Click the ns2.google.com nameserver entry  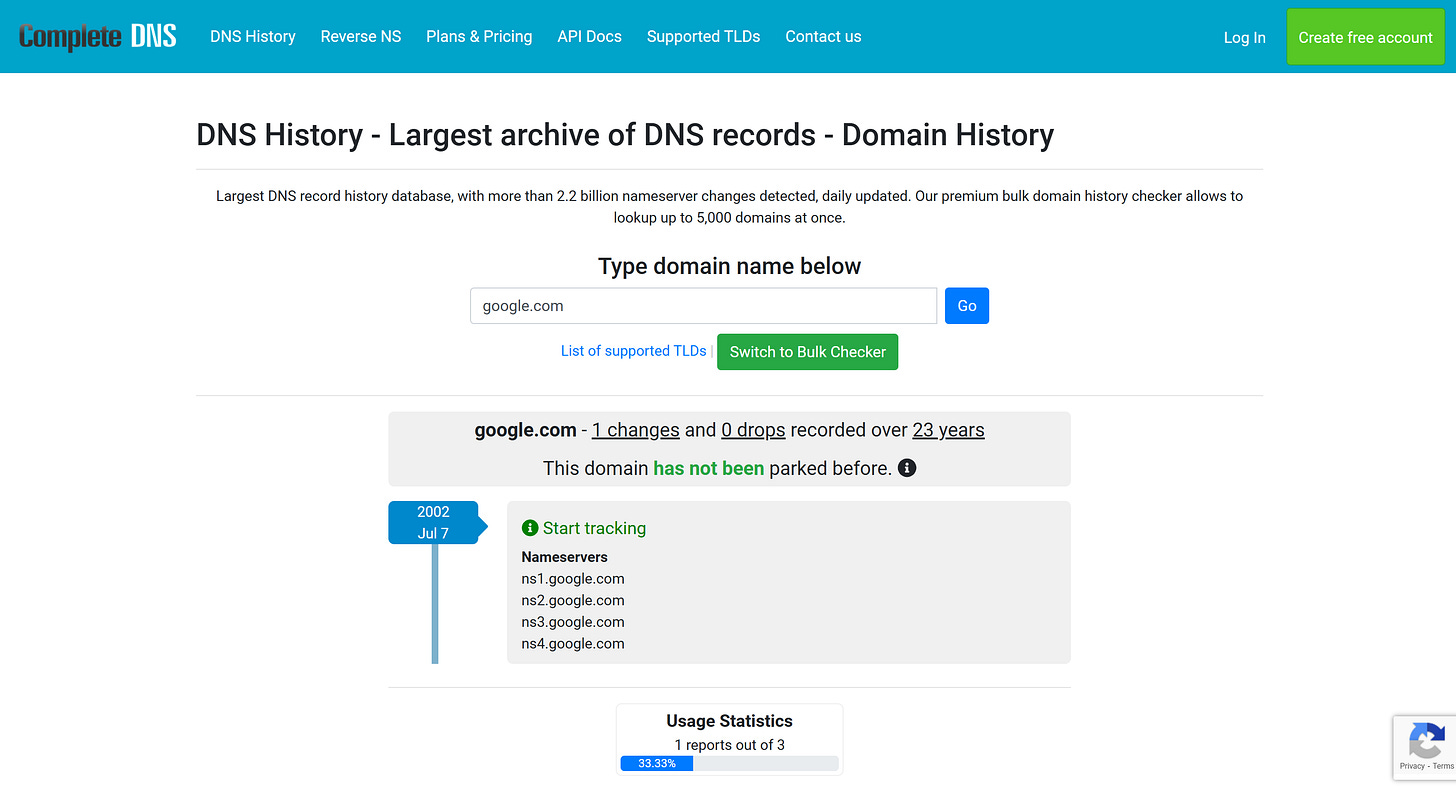coord(573,601)
